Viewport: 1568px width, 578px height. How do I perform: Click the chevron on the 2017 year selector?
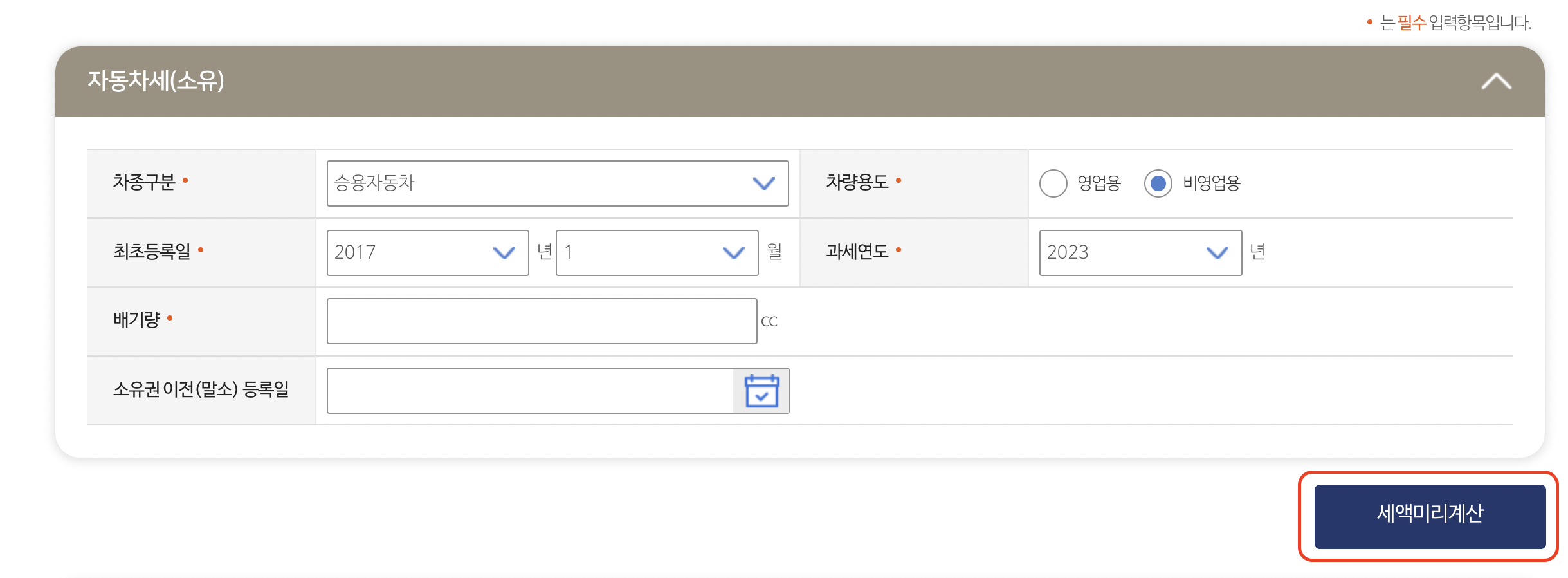[505, 253]
